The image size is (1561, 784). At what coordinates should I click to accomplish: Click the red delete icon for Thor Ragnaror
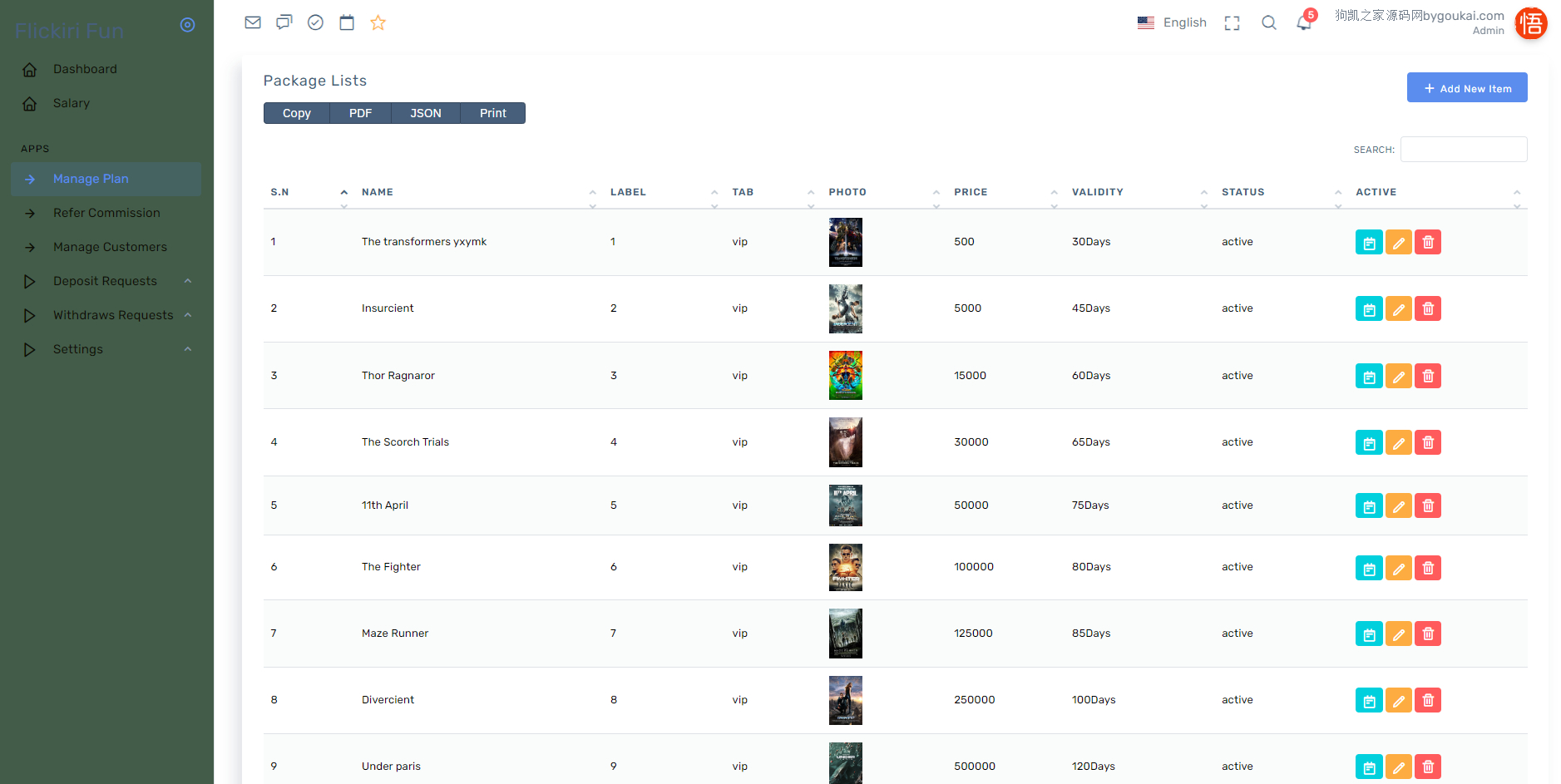1428,376
